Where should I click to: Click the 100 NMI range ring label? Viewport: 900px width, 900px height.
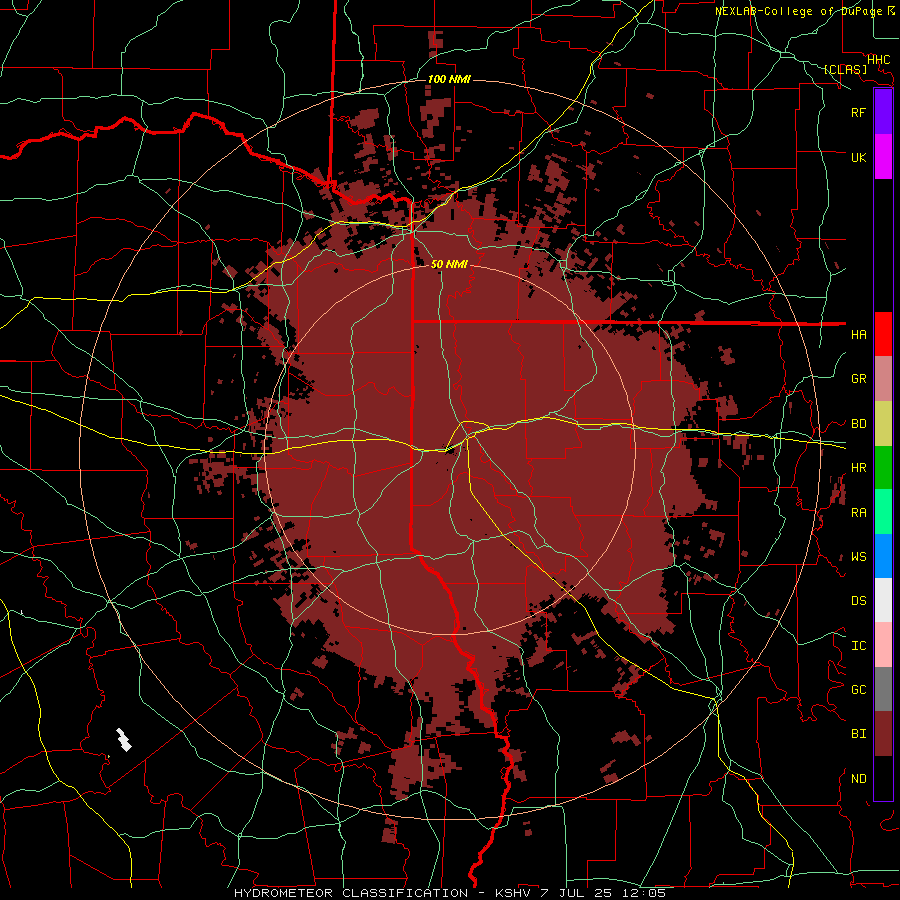449,79
